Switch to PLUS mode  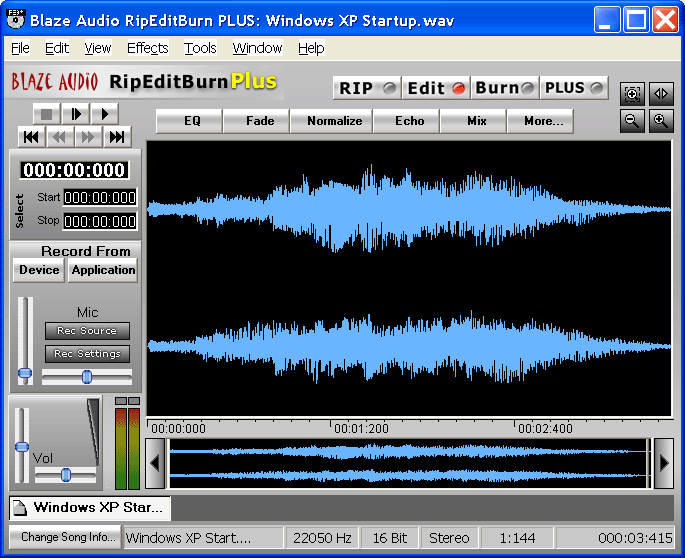tap(574, 88)
